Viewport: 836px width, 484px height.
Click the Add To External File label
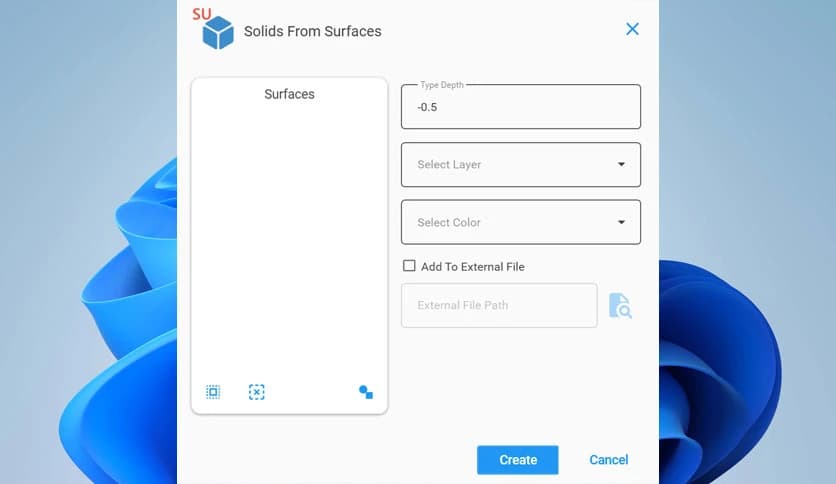pyautogui.click(x=472, y=267)
